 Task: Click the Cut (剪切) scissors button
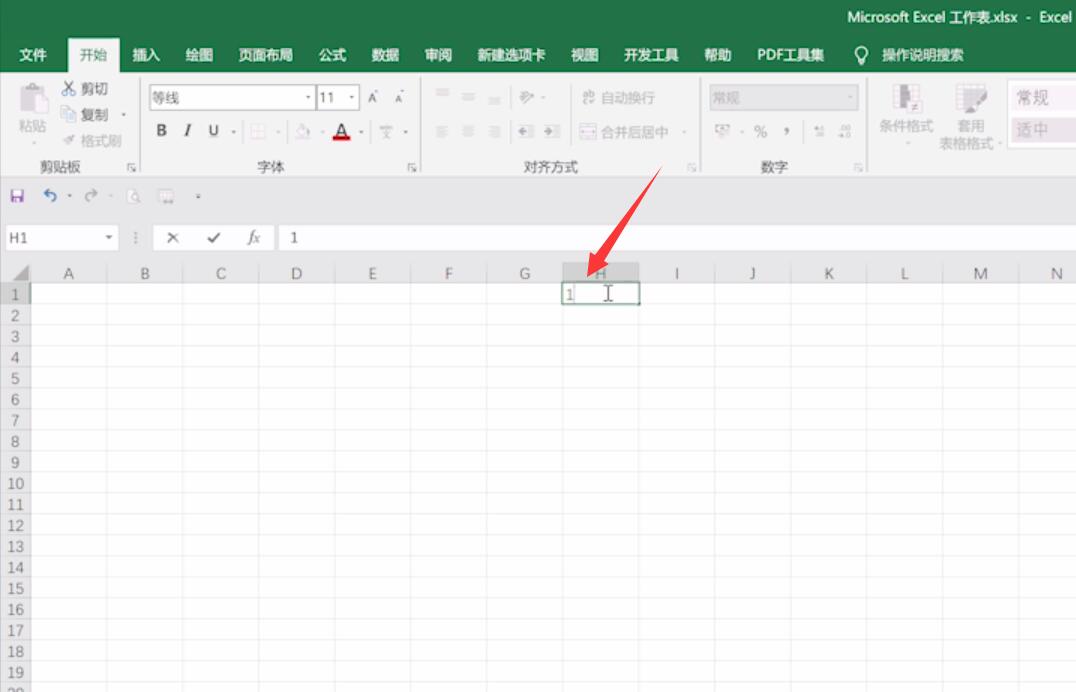click(x=85, y=89)
